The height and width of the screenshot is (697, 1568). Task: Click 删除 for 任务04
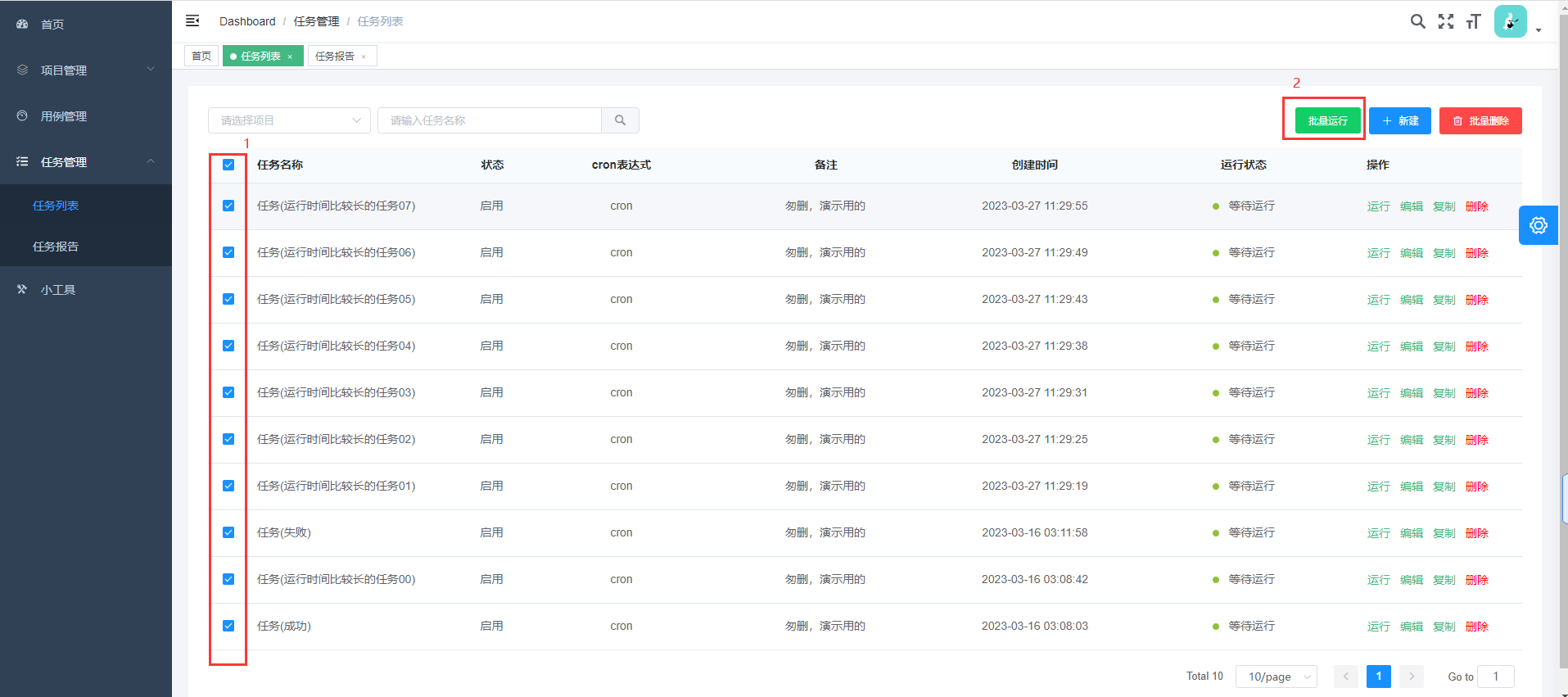point(1477,346)
